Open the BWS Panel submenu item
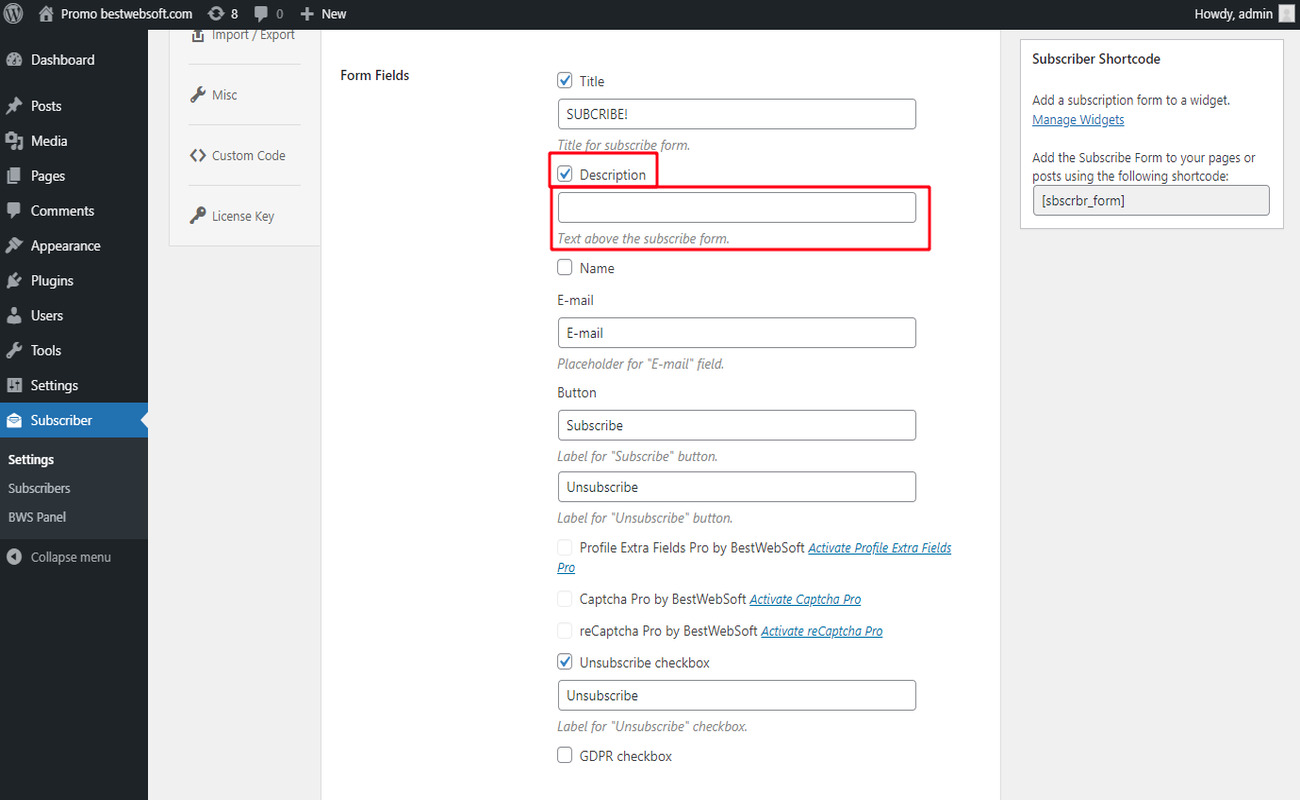This screenshot has height=800, width=1300. [x=37, y=517]
